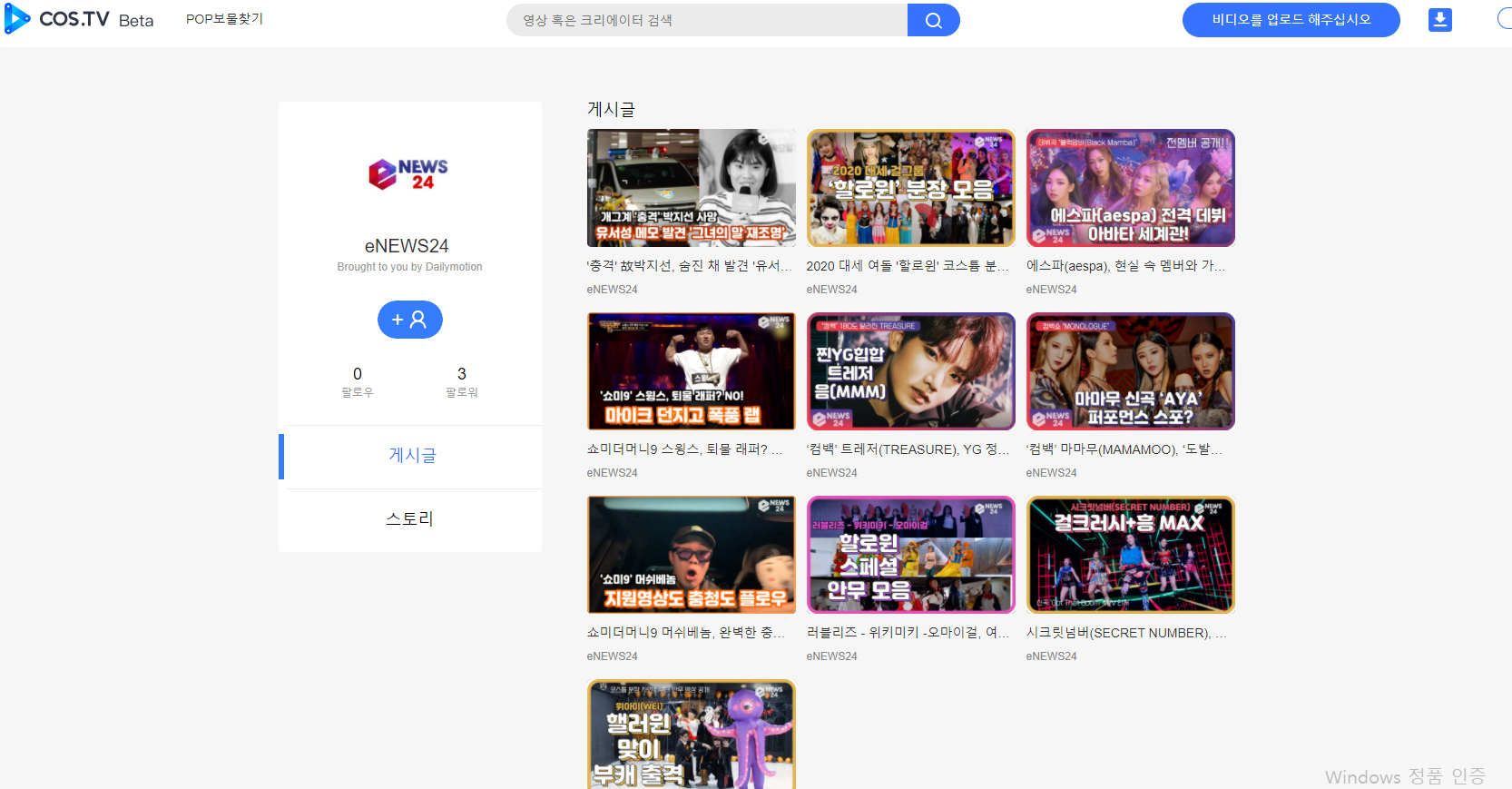This screenshot has height=789, width=1512.
Task: Open the 트레저 음(MMM) thumbnail
Action: [x=911, y=371]
